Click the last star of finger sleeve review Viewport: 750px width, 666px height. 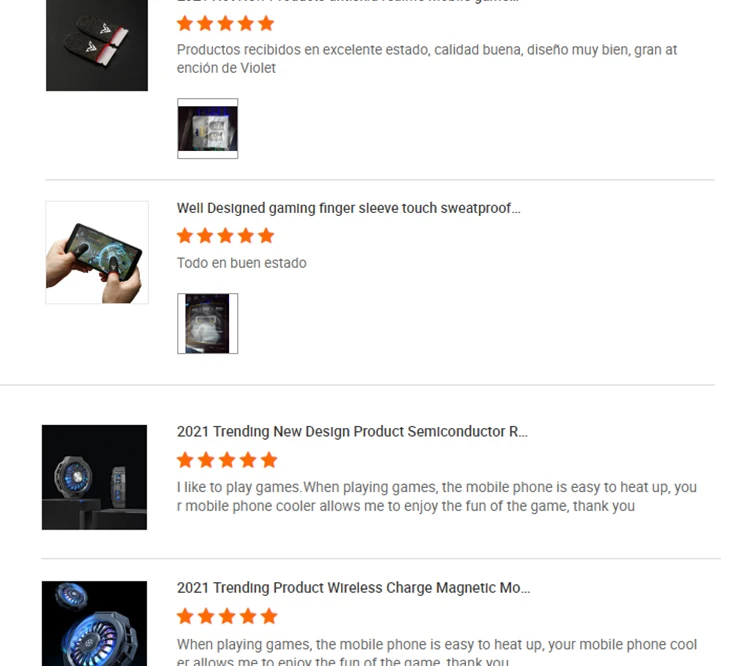(266, 235)
